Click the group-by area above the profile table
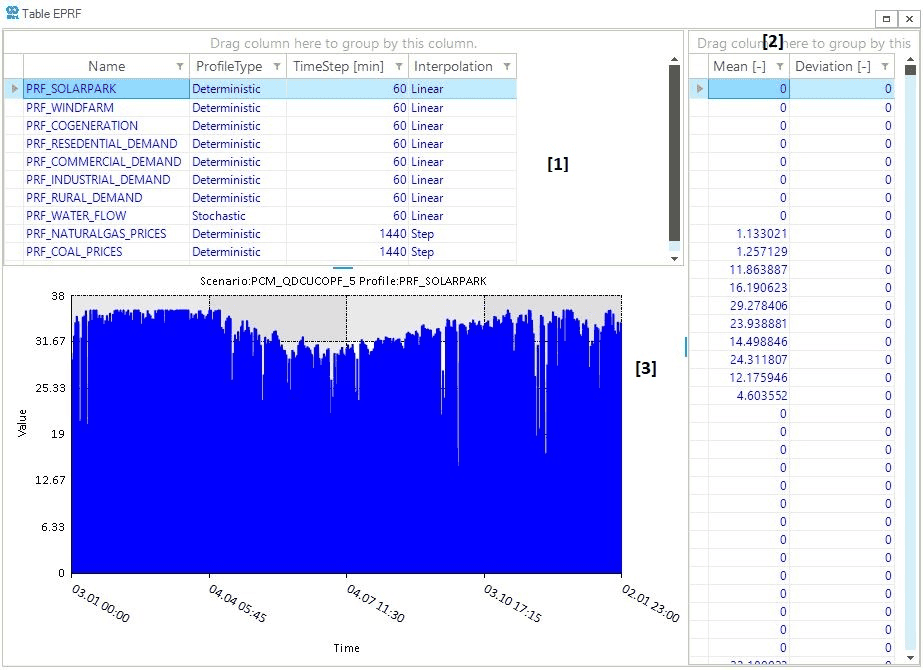 coord(345,42)
